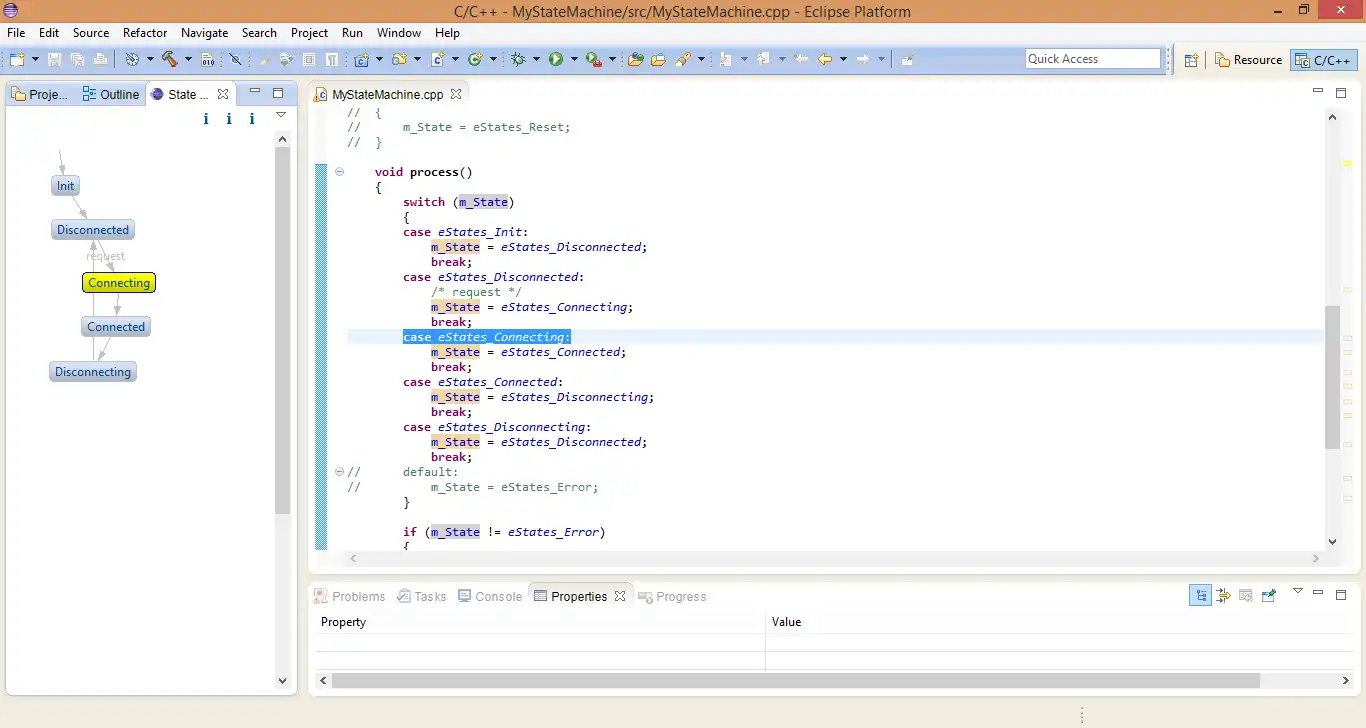Click the Properties panel horizontal scrollbar
Image resolution: width=1366 pixels, height=728 pixels.
click(x=795, y=680)
